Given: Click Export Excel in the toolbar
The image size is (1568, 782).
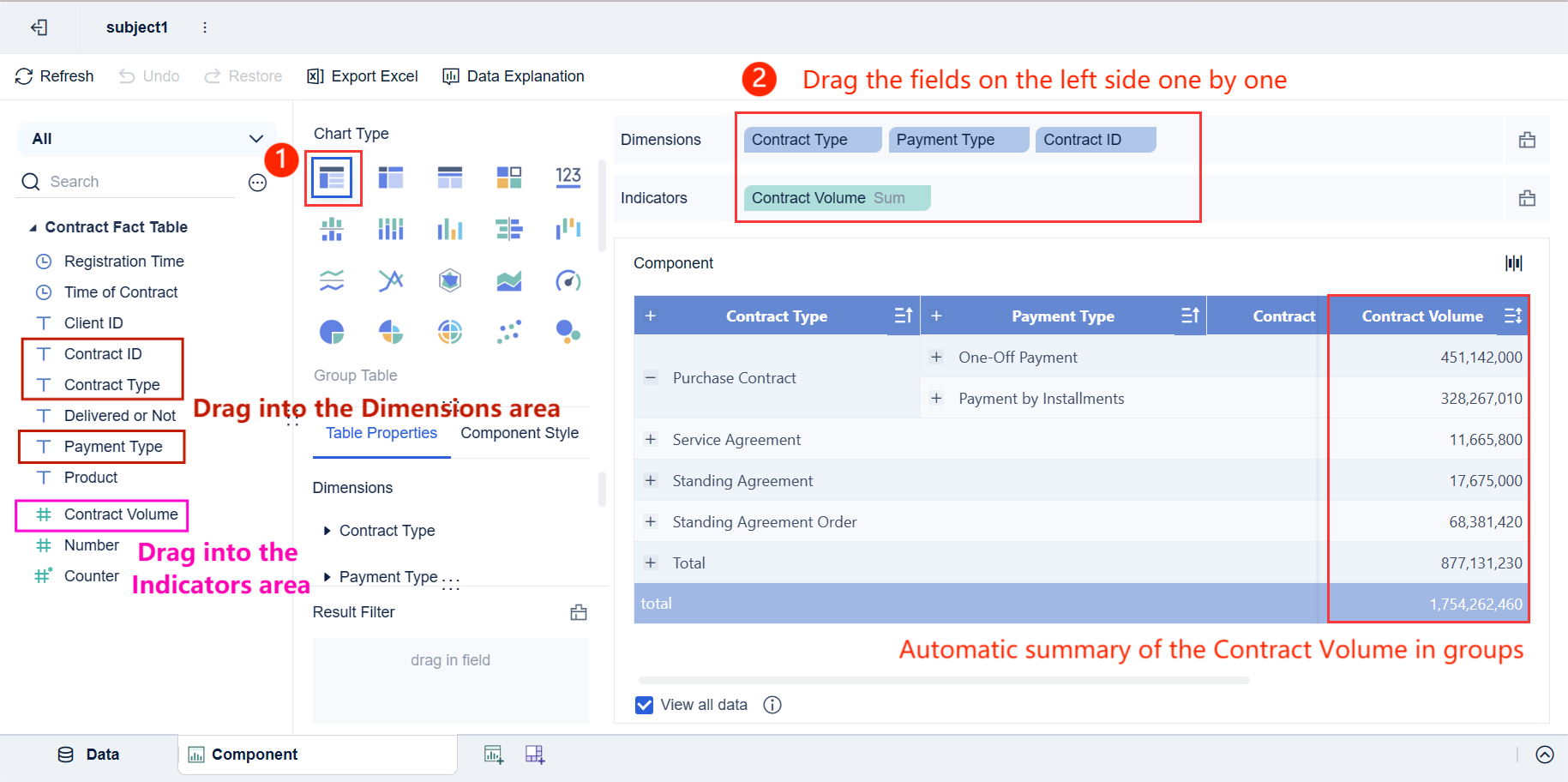Looking at the screenshot, I should coord(362,75).
